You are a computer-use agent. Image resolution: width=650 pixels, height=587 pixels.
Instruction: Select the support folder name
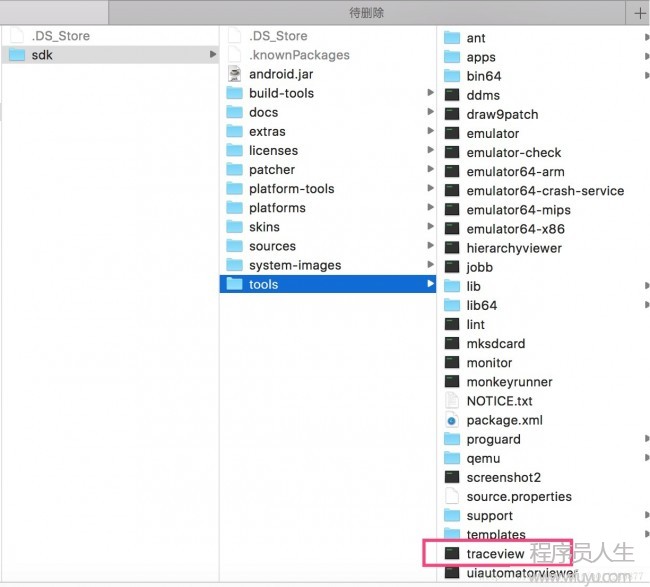tap(490, 516)
